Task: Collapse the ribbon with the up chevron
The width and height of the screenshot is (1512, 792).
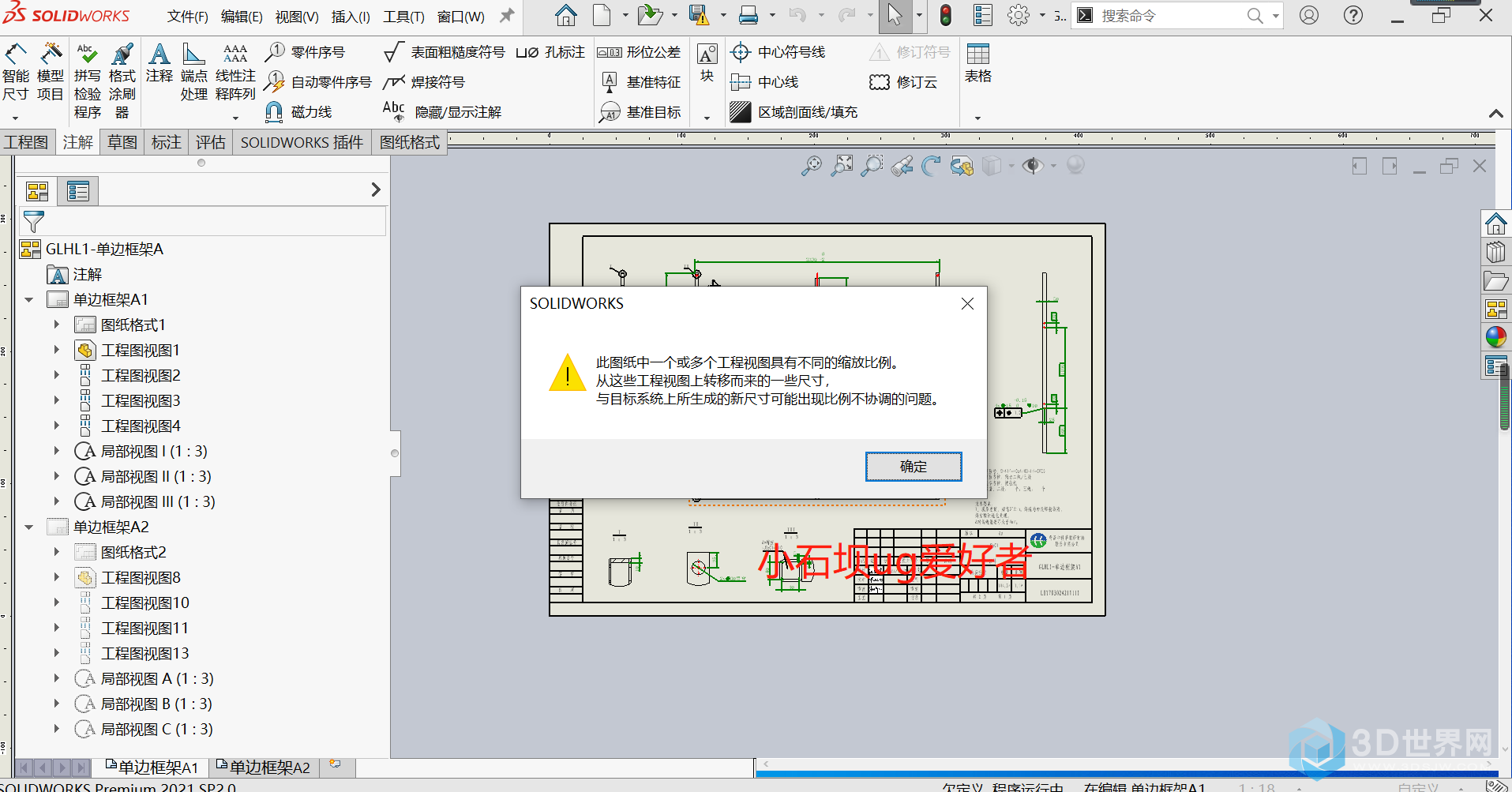Action: (1496, 114)
